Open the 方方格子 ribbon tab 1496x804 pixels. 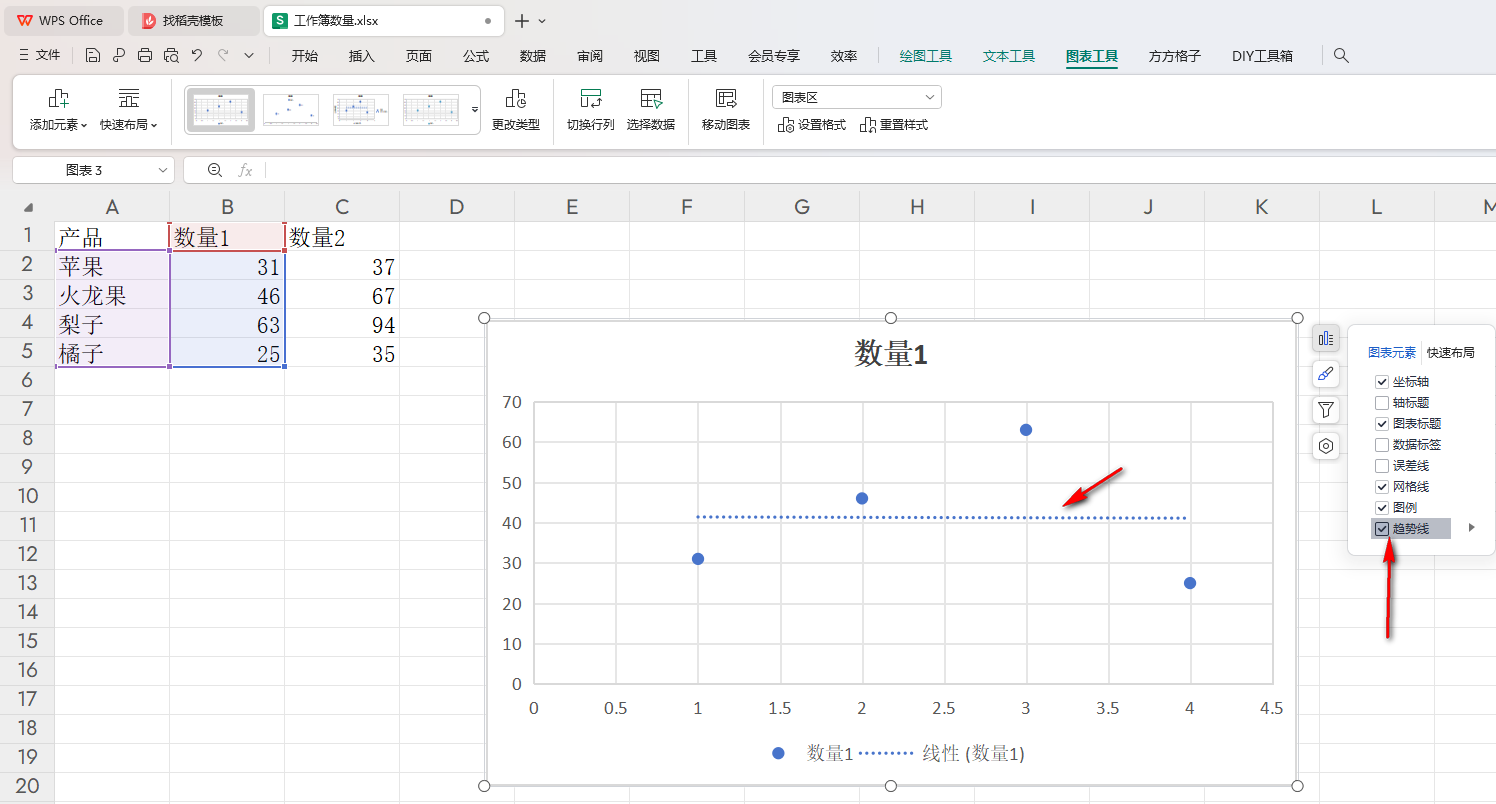(1175, 56)
